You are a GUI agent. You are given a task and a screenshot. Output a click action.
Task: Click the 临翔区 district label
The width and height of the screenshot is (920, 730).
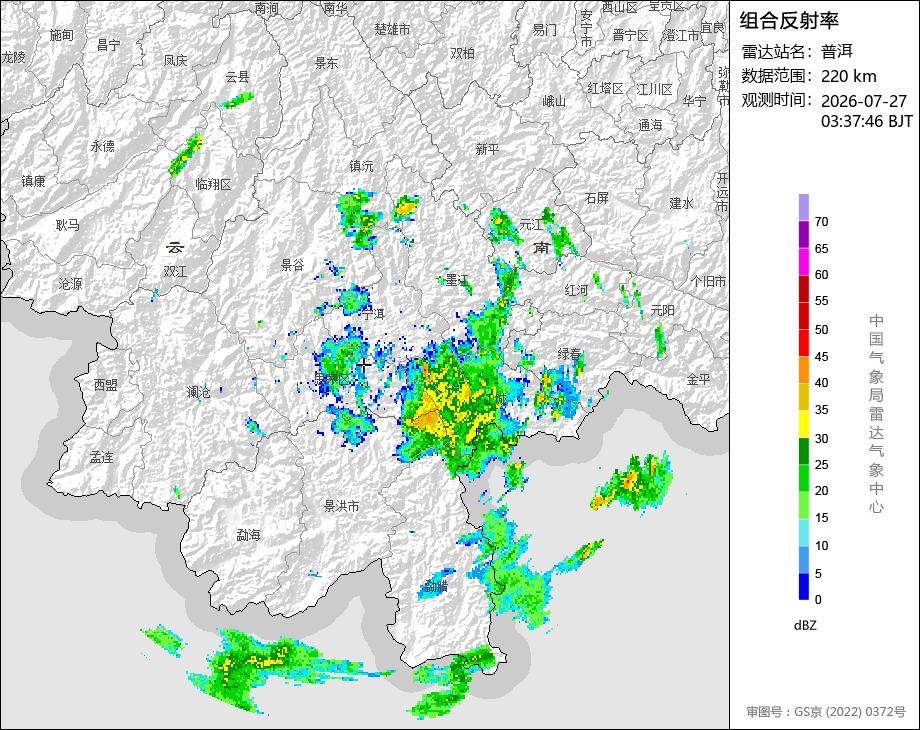coord(213,184)
